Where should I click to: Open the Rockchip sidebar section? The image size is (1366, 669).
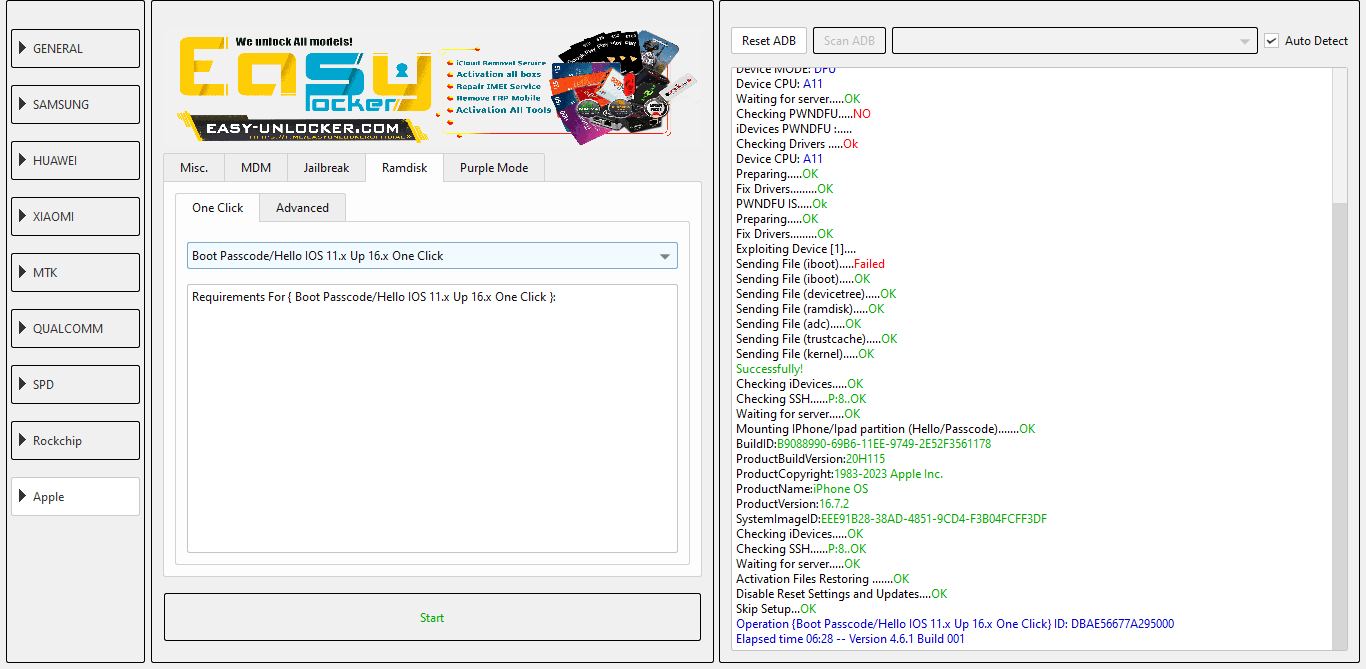tap(75, 440)
